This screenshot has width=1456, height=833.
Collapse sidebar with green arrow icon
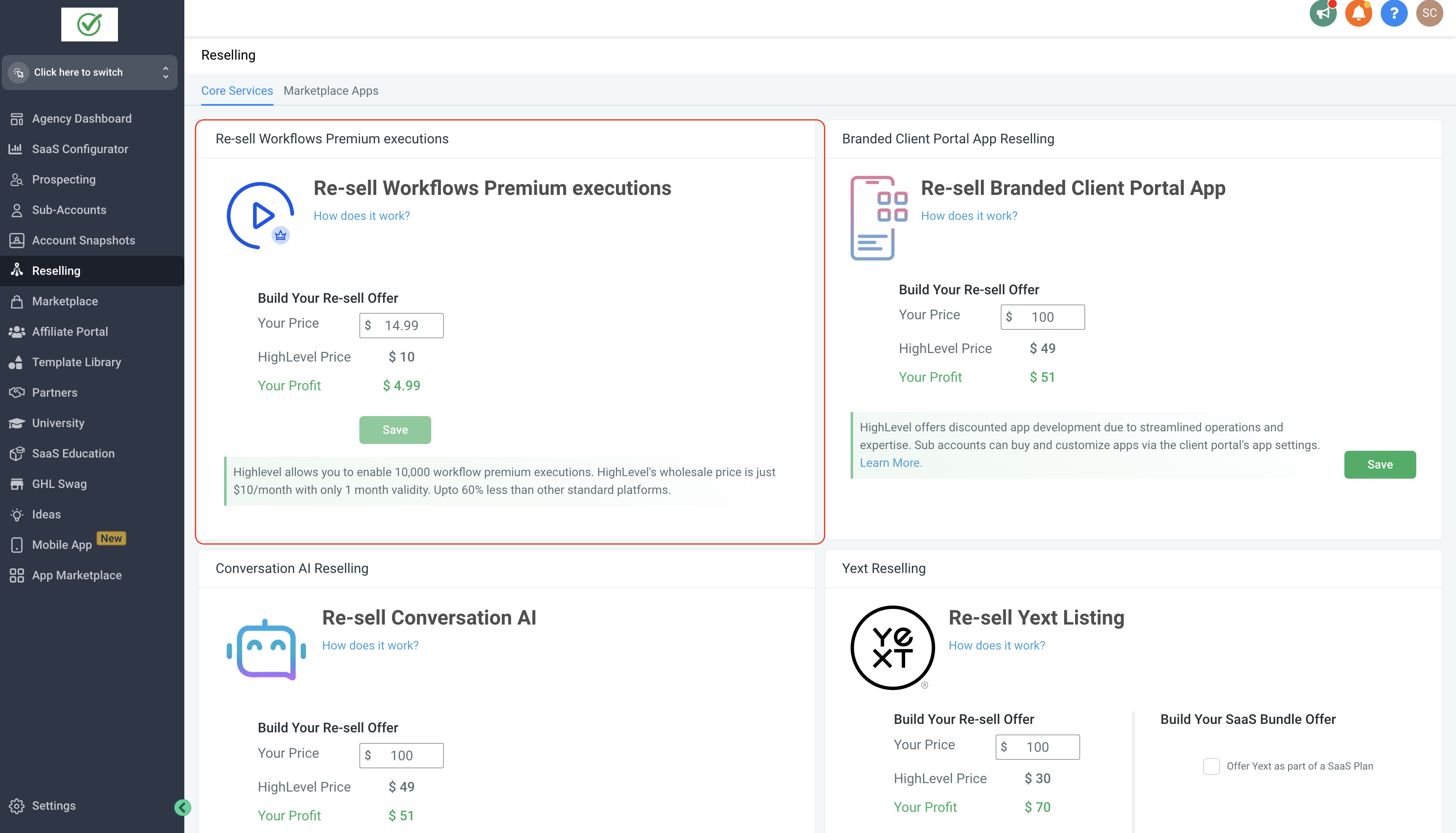tap(183, 807)
